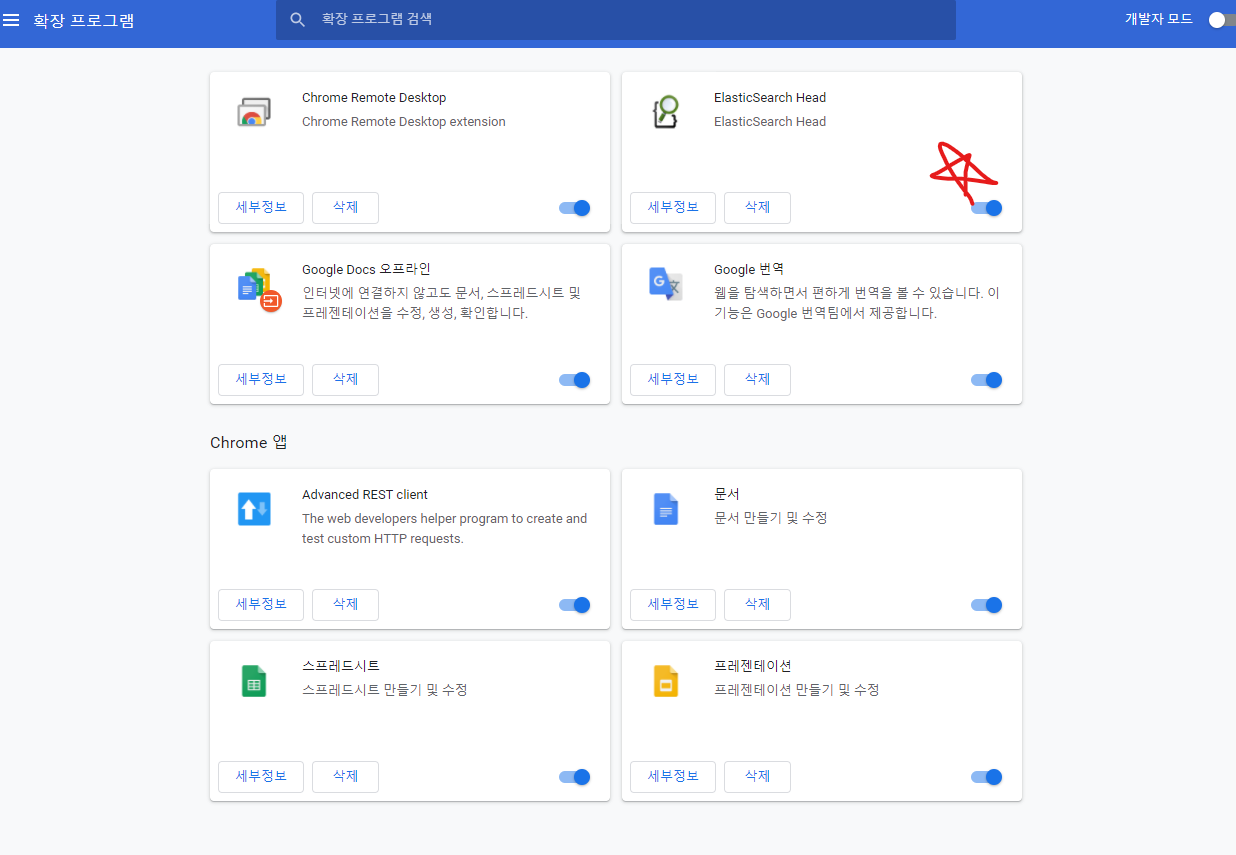Turn off the Google 번역 extension

[x=987, y=380]
